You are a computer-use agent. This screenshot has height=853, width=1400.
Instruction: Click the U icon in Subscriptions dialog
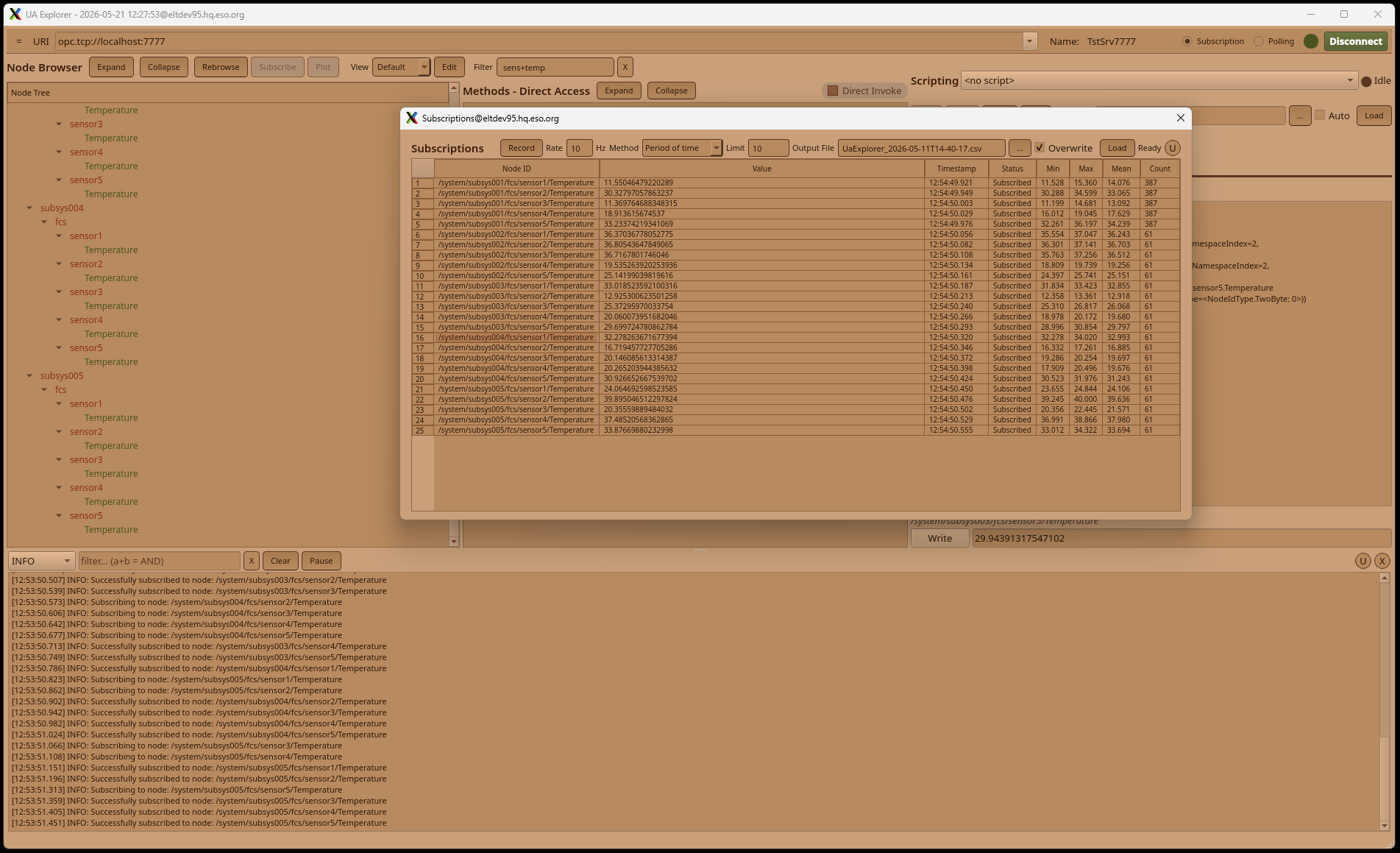1173,148
